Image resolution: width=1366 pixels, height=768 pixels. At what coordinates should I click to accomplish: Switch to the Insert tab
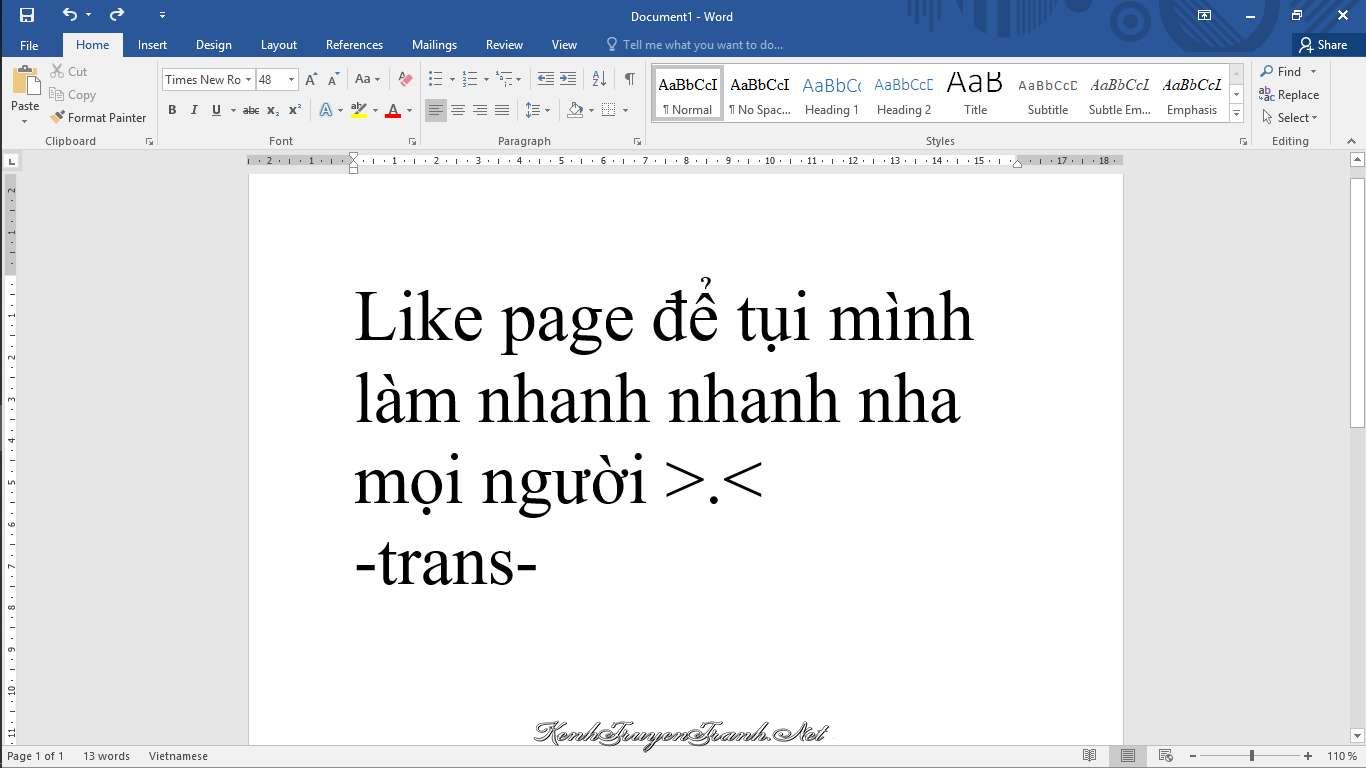[152, 45]
